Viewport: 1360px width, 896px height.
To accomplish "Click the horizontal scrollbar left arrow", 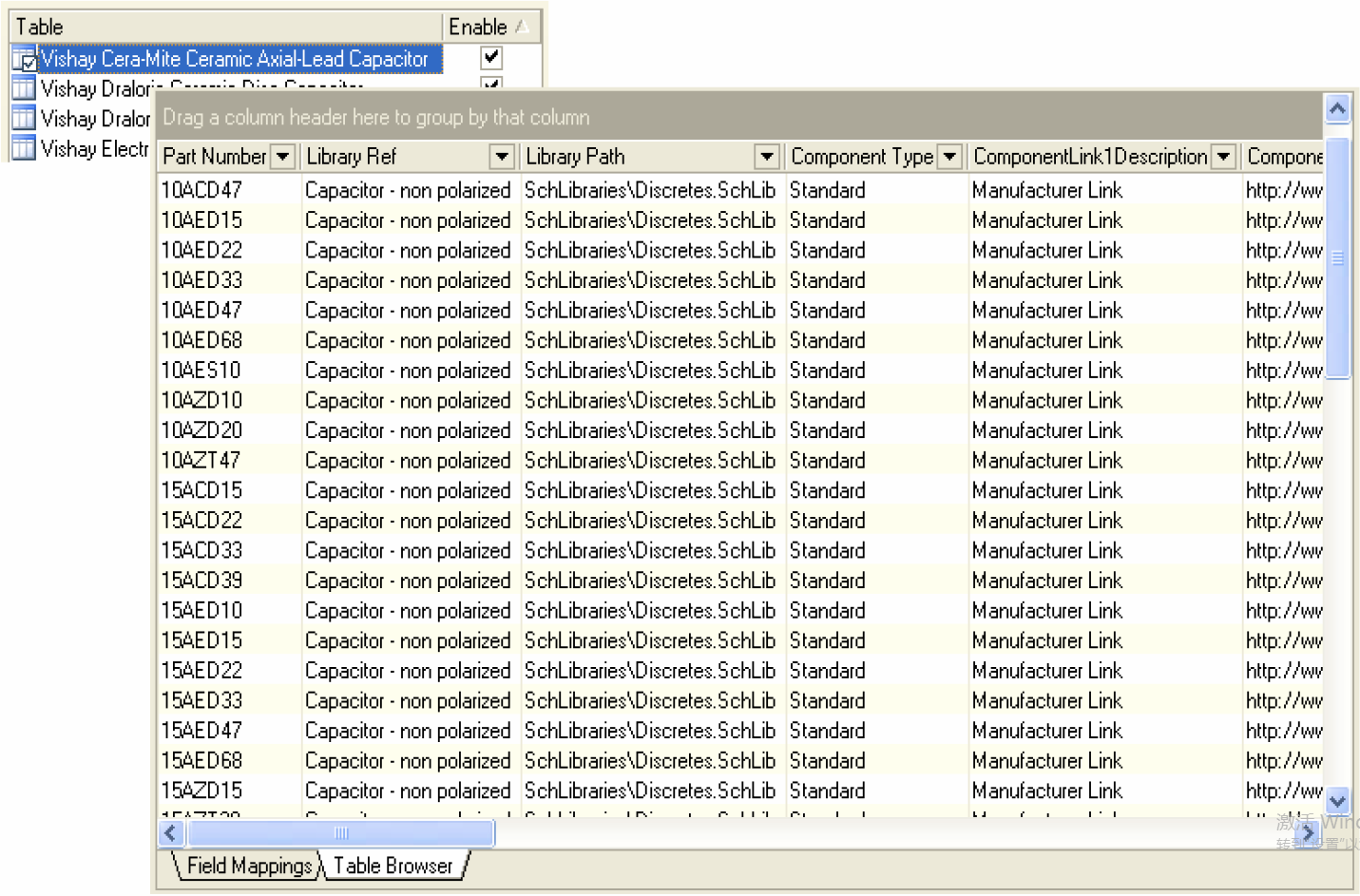I will [171, 833].
